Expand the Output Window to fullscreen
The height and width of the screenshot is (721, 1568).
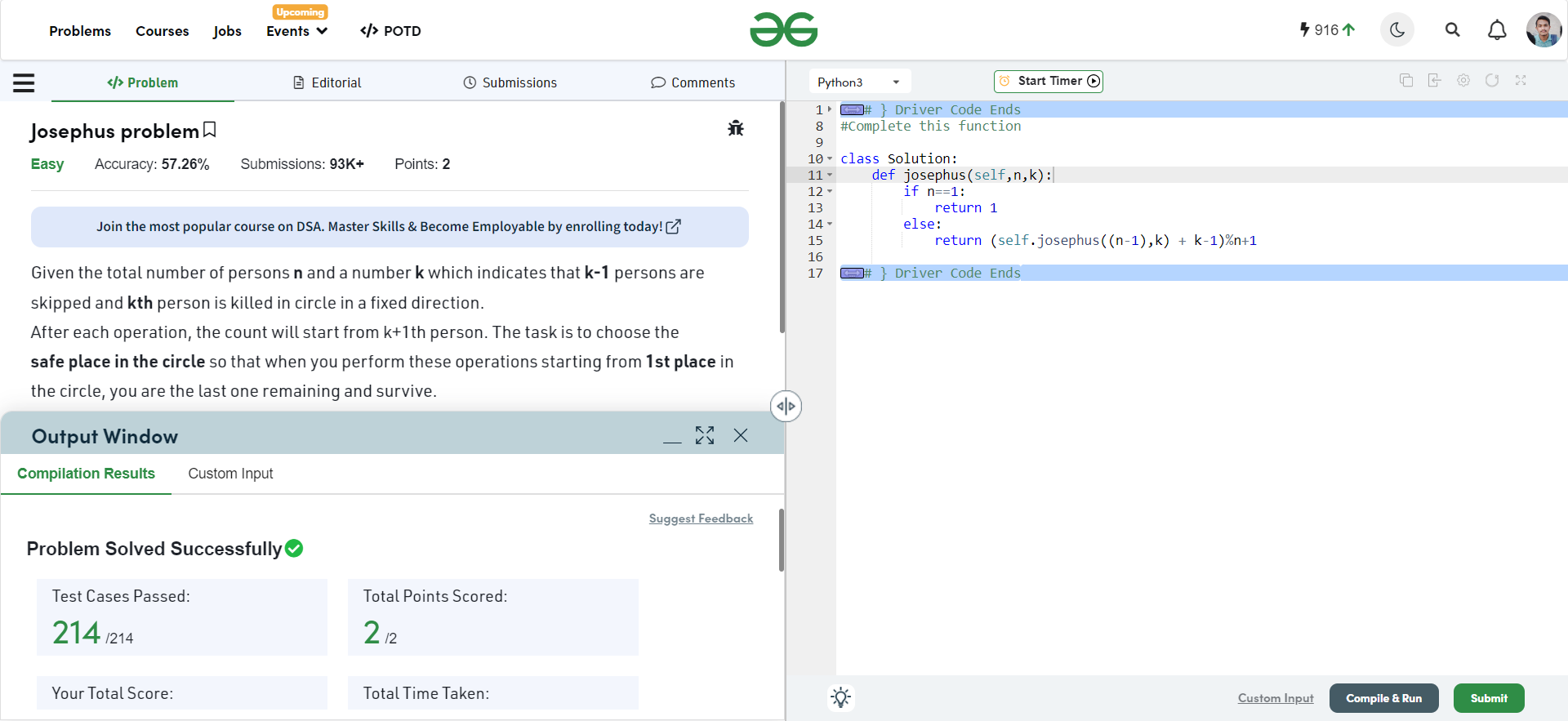[x=705, y=435]
